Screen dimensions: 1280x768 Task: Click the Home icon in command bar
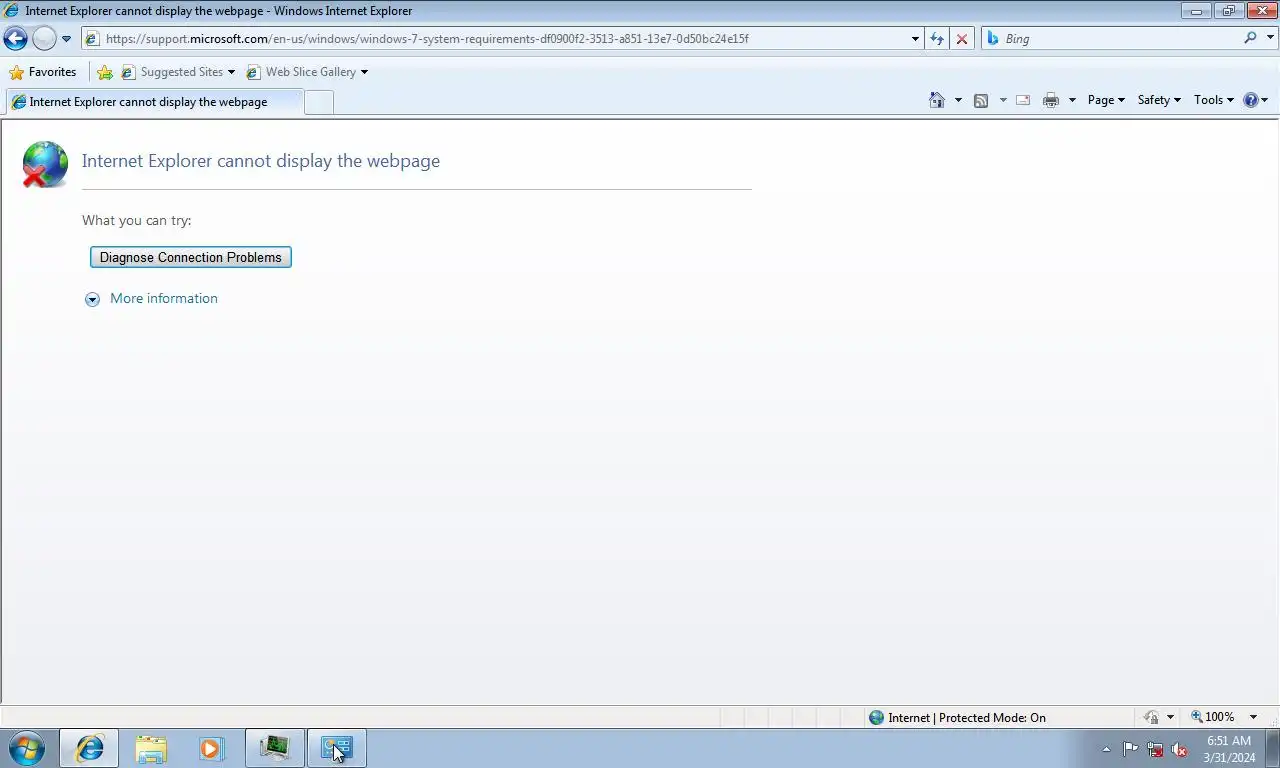(x=937, y=100)
